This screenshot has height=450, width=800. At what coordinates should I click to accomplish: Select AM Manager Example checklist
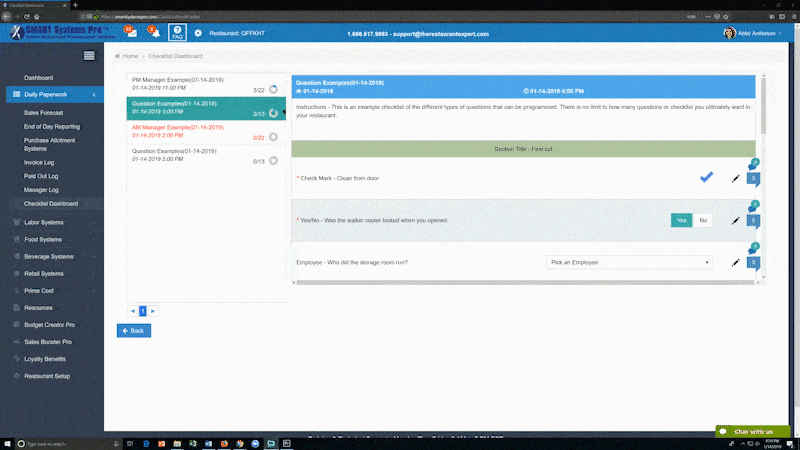(206, 132)
